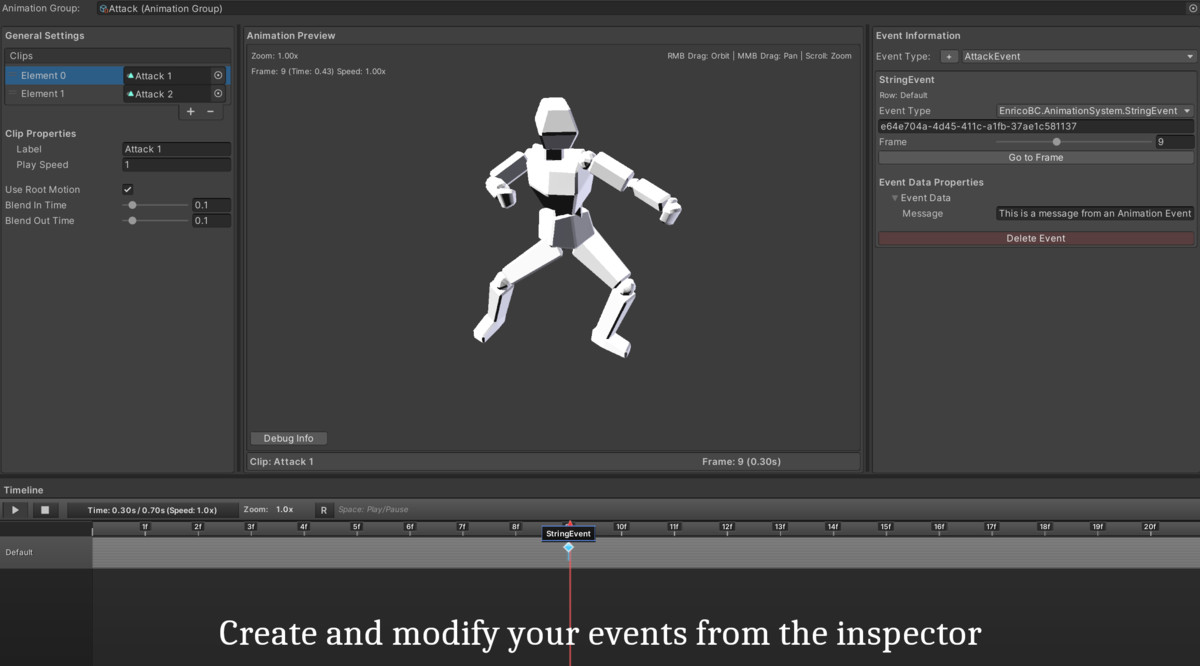The height and width of the screenshot is (666, 1200).
Task: Click the Attack 1 clip asset icon
Action: point(130,76)
